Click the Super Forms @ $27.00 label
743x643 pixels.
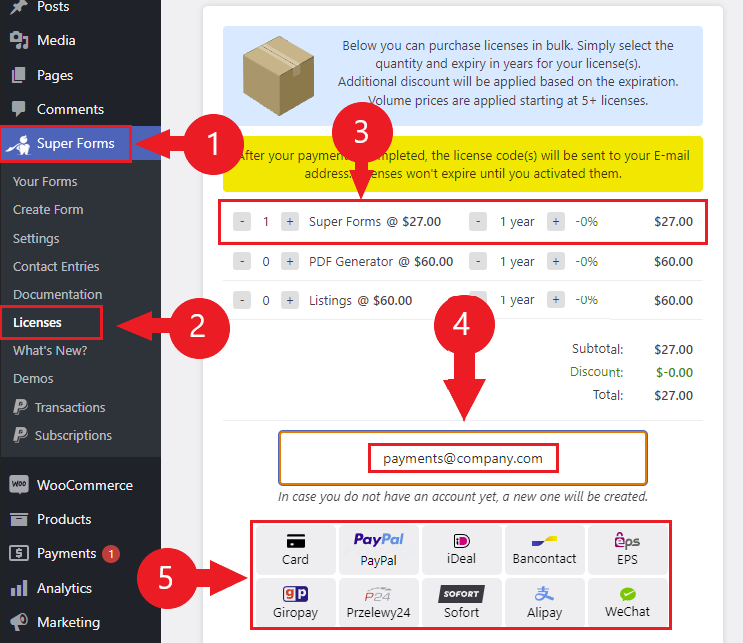(375, 222)
